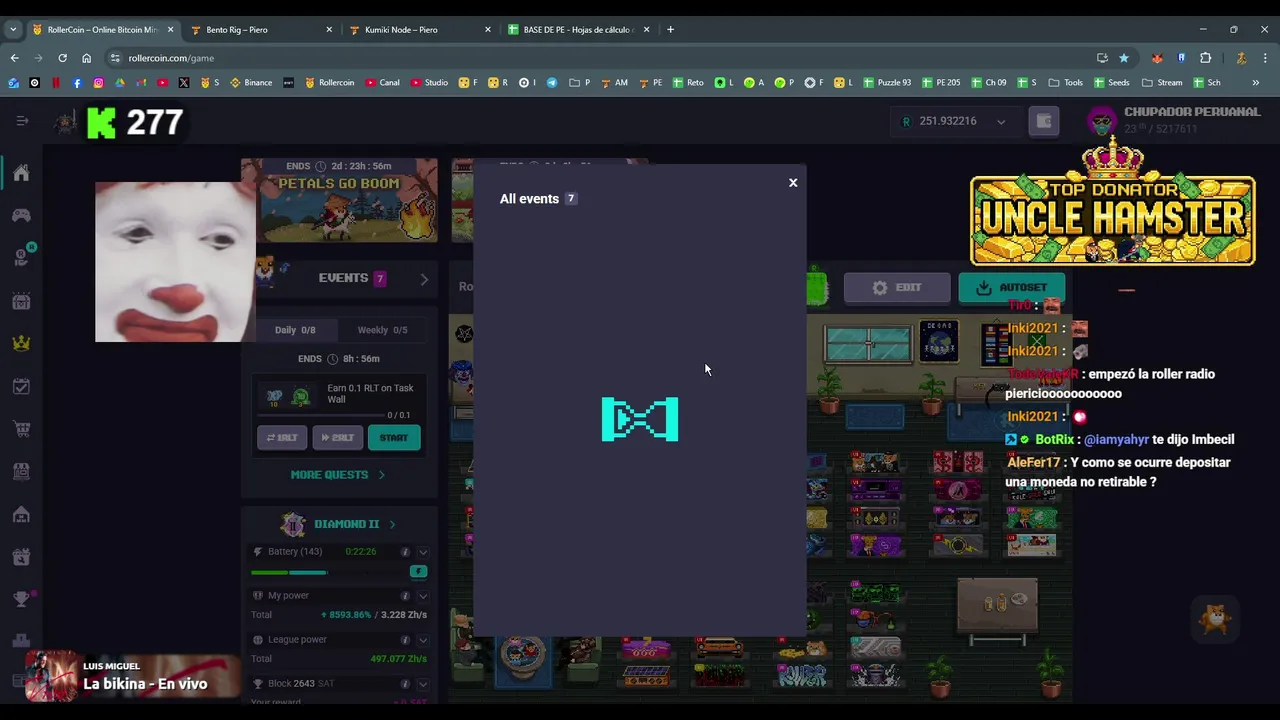Open the Rollercoin bookmark

tap(329, 83)
